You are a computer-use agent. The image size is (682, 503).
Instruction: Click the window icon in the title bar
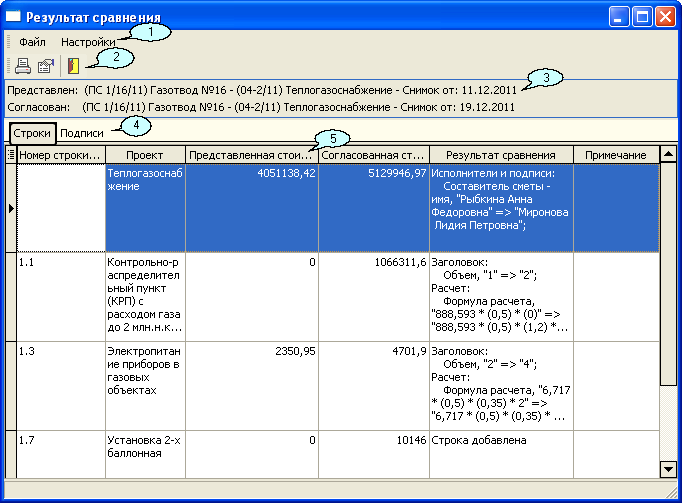14,16
